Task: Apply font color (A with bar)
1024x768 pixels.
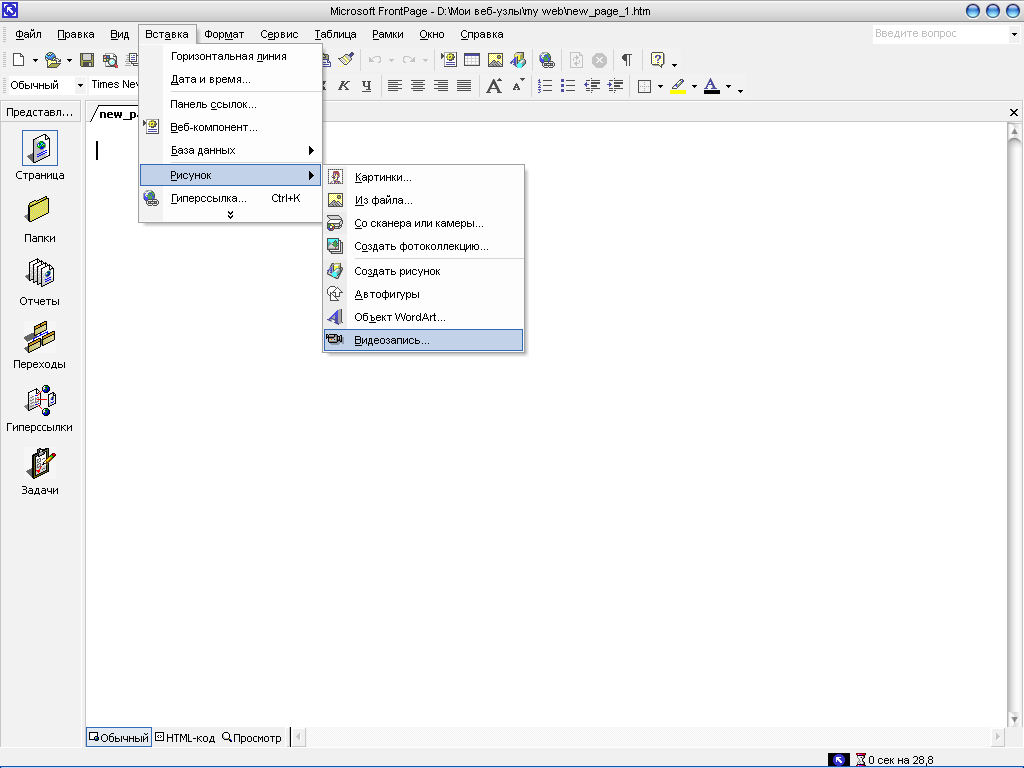Action: [712, 86]
